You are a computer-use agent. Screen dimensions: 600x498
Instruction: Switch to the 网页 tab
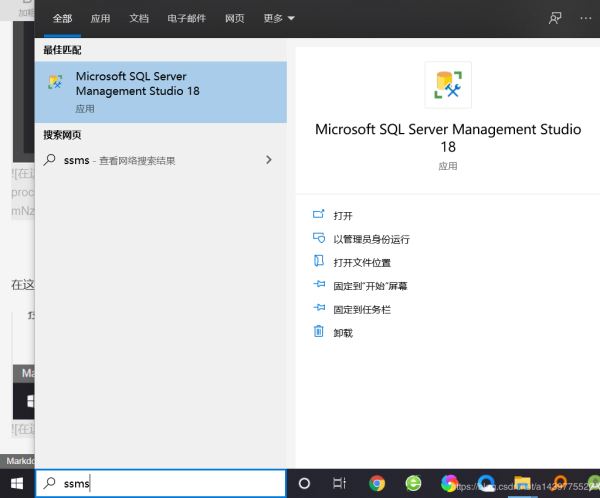pyautogui.click(x=234, y=18)
